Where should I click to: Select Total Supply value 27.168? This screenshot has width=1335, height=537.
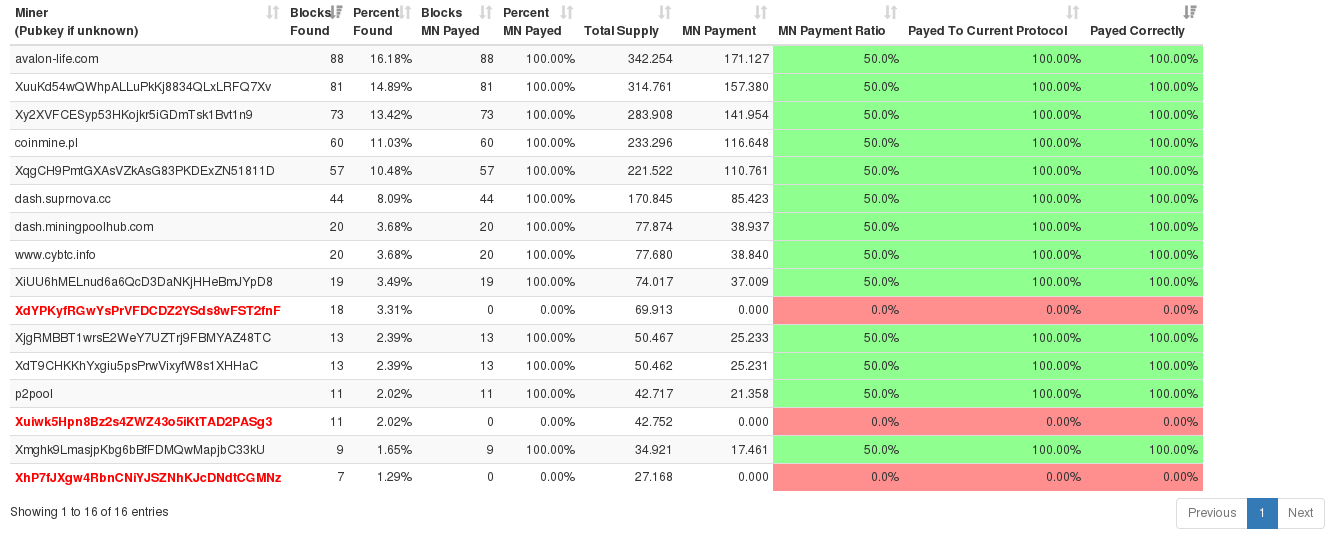[x=654, y=478]
